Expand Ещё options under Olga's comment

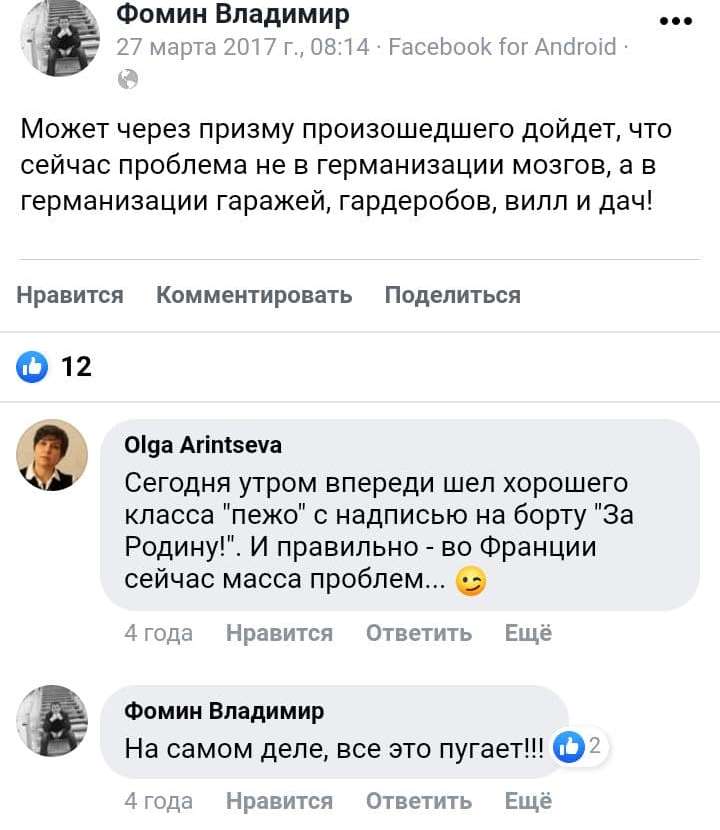[528, 633]
